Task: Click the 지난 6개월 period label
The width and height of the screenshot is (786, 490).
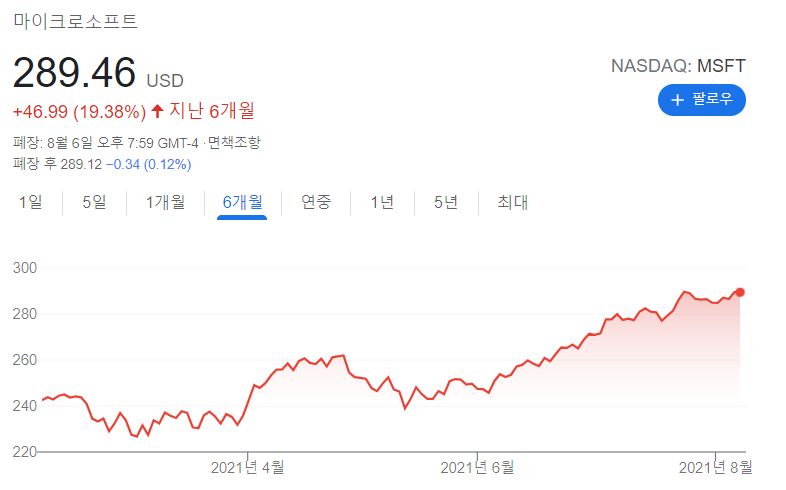Action: click(212, 111)
